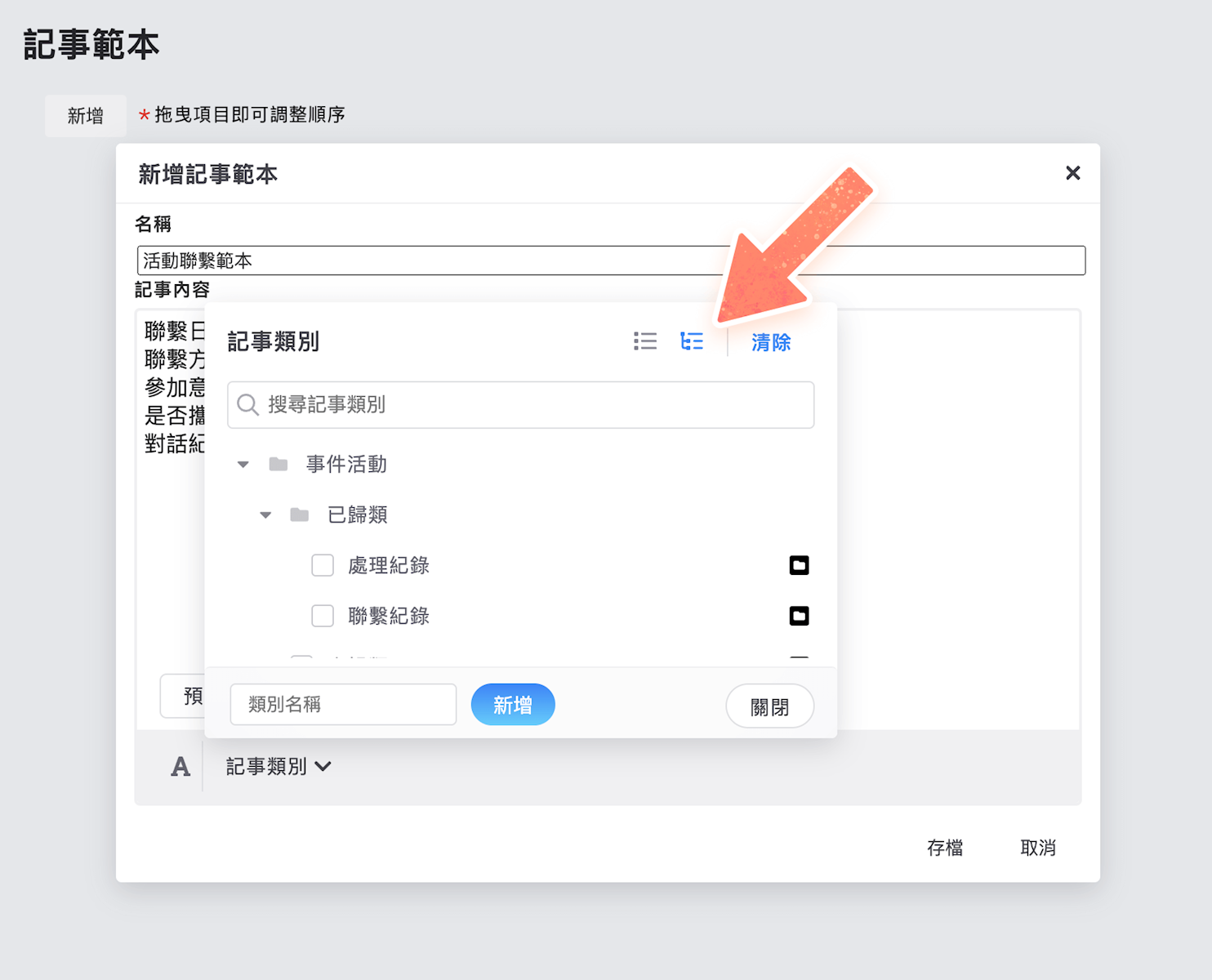Click the text format A icon
1212x980 pixels.
coord(180,767)
